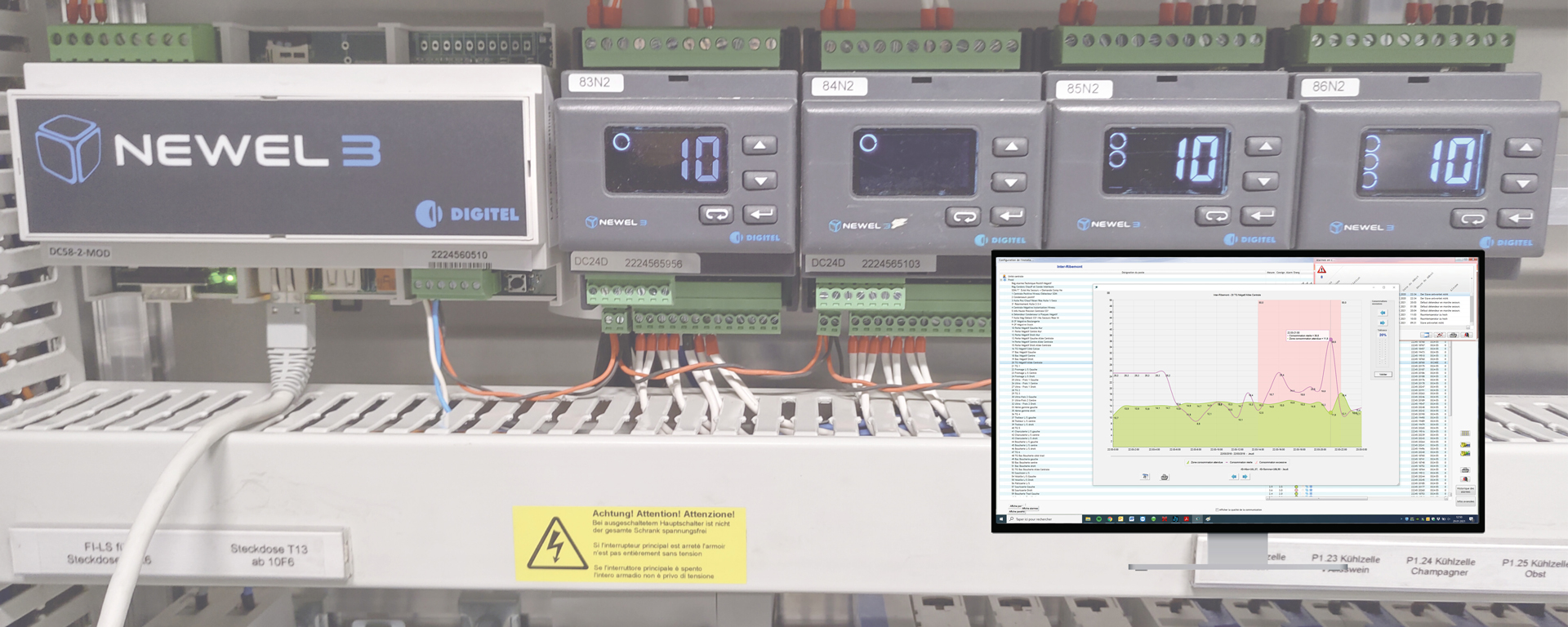Click the printer icon in the alarms window

pos(1453,335)
